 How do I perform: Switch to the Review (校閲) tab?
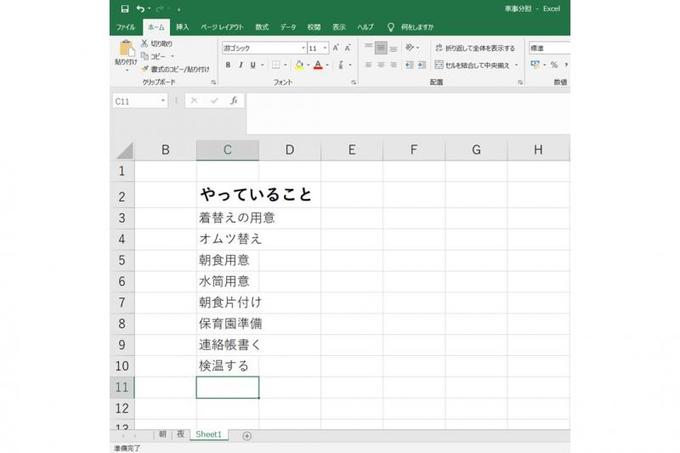(x=314, y=27)
